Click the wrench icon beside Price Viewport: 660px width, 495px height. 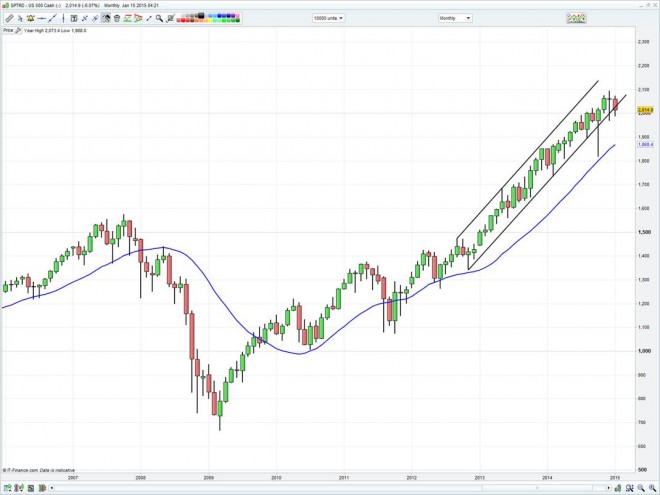tap(18, 30)
